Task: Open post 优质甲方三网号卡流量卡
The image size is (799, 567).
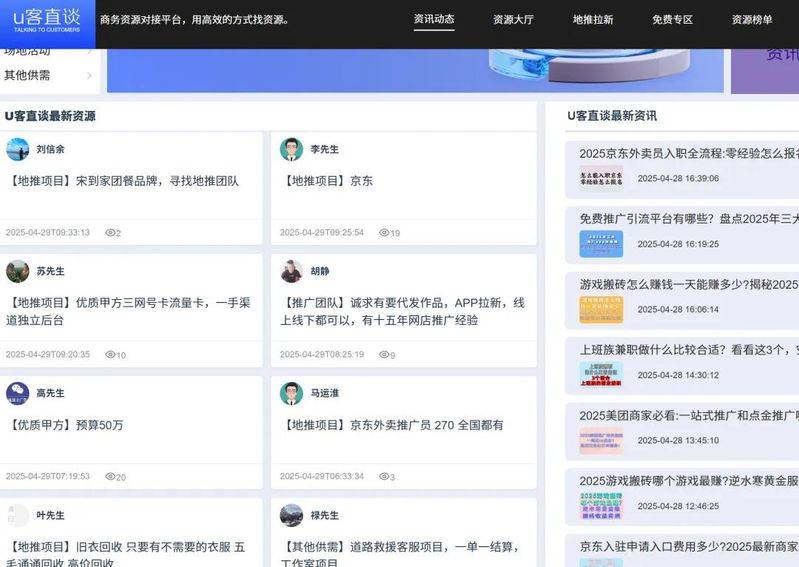Action: (x=128, y=311)
